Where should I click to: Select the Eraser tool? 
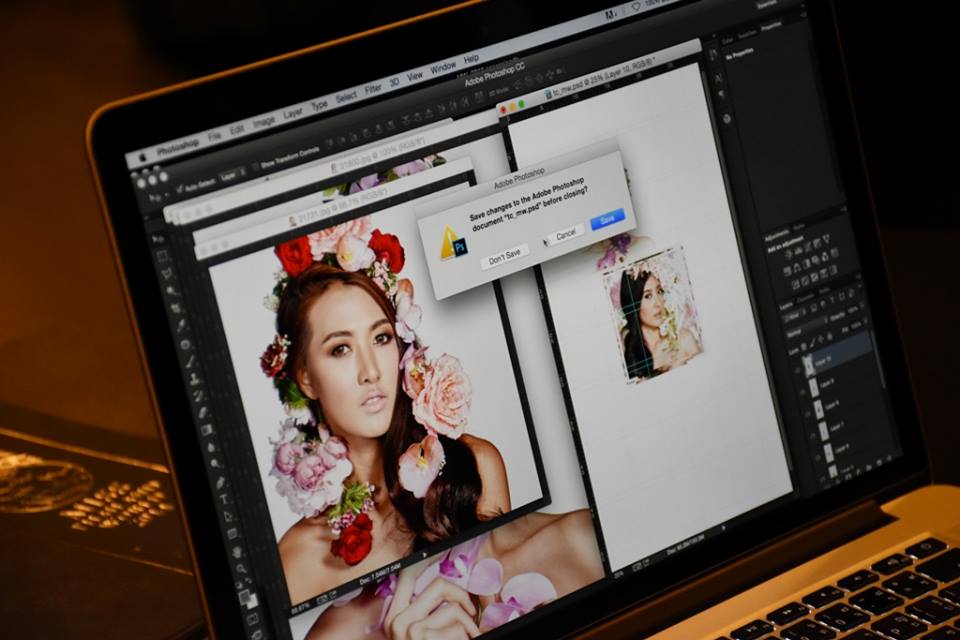[203, 413]
